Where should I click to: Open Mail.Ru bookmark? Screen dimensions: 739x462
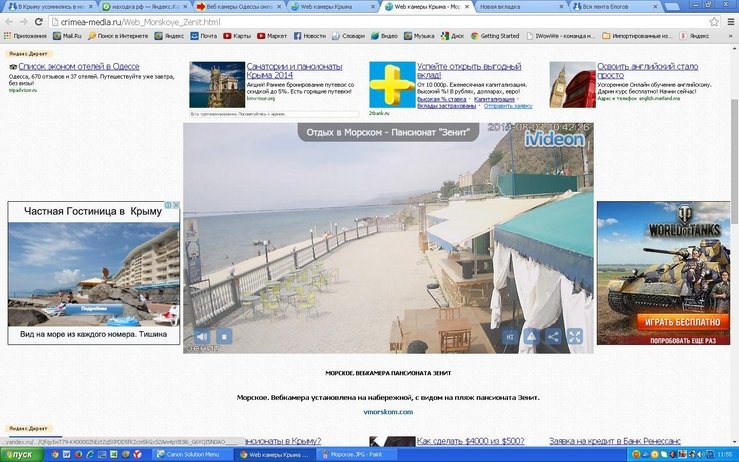[x=67, y=36]
